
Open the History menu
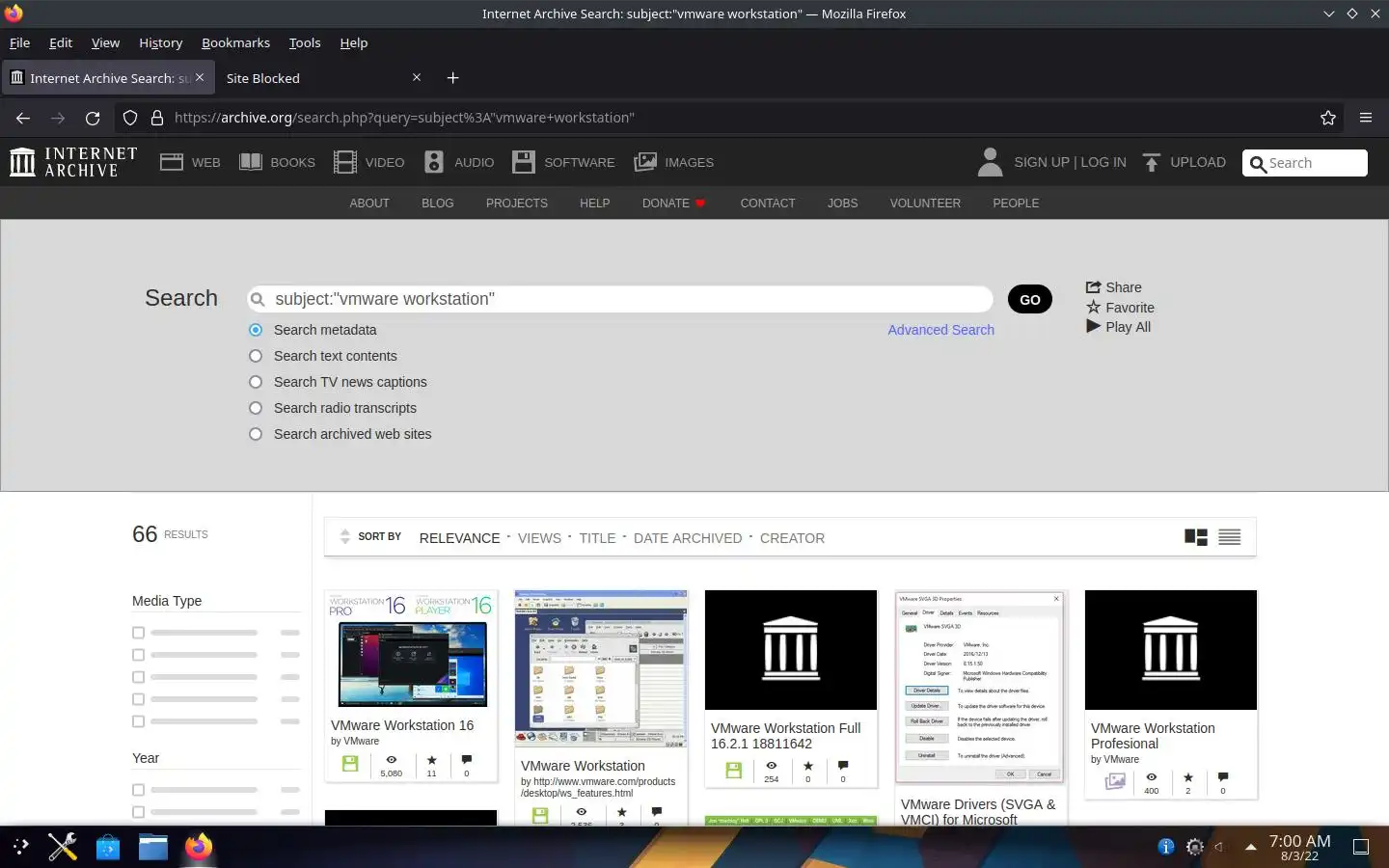[160, 42]
